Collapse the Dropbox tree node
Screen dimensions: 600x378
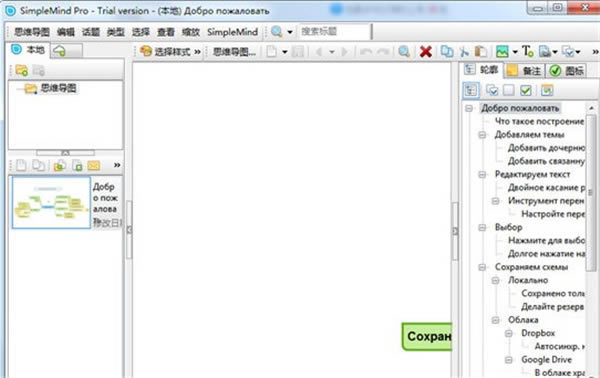(509, 333)
